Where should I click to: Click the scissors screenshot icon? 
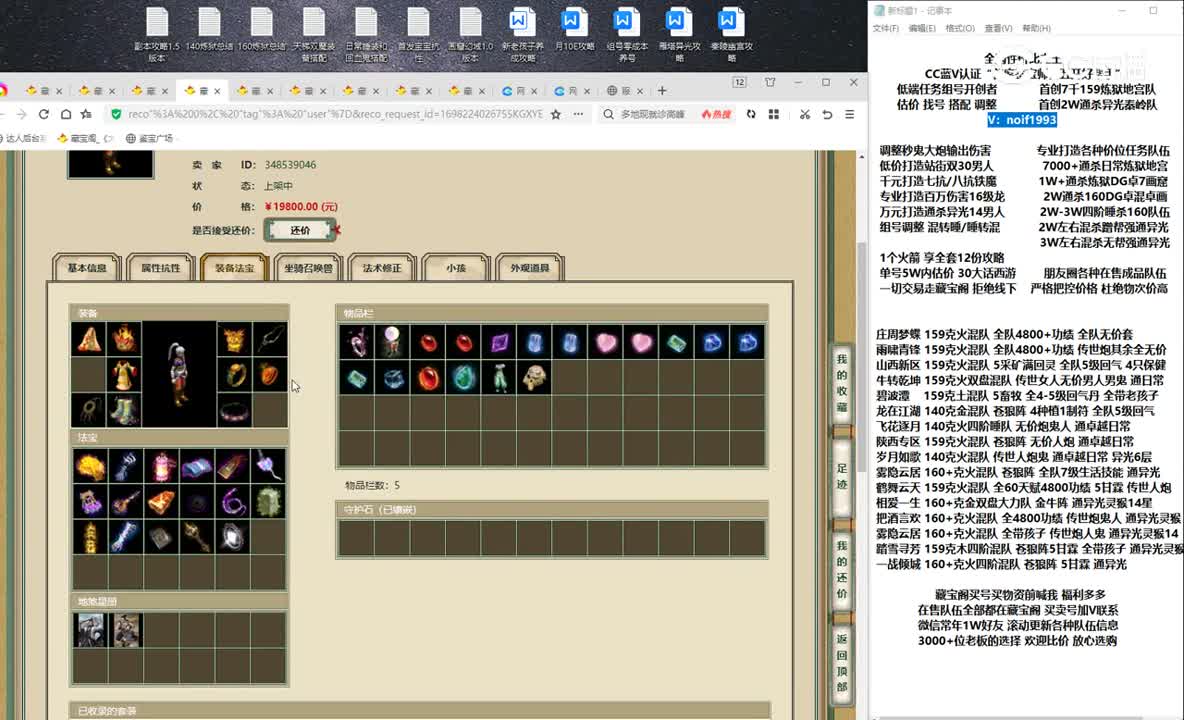tap(804, 114)
